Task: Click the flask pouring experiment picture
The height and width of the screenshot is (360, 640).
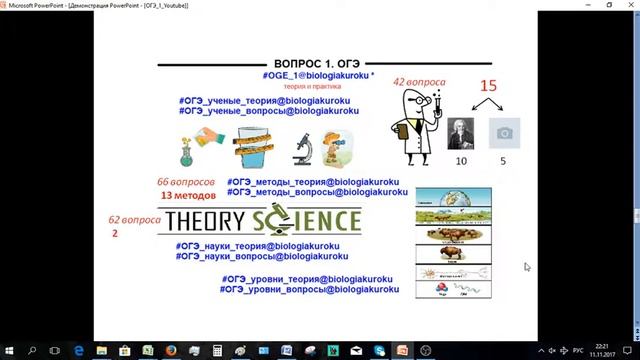Action: 202,147
